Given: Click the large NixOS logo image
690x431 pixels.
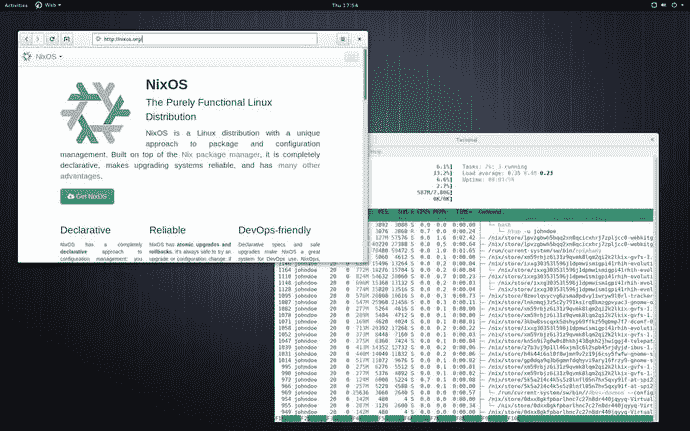Looking at the screenshot, I should click(x=95, y=113).
